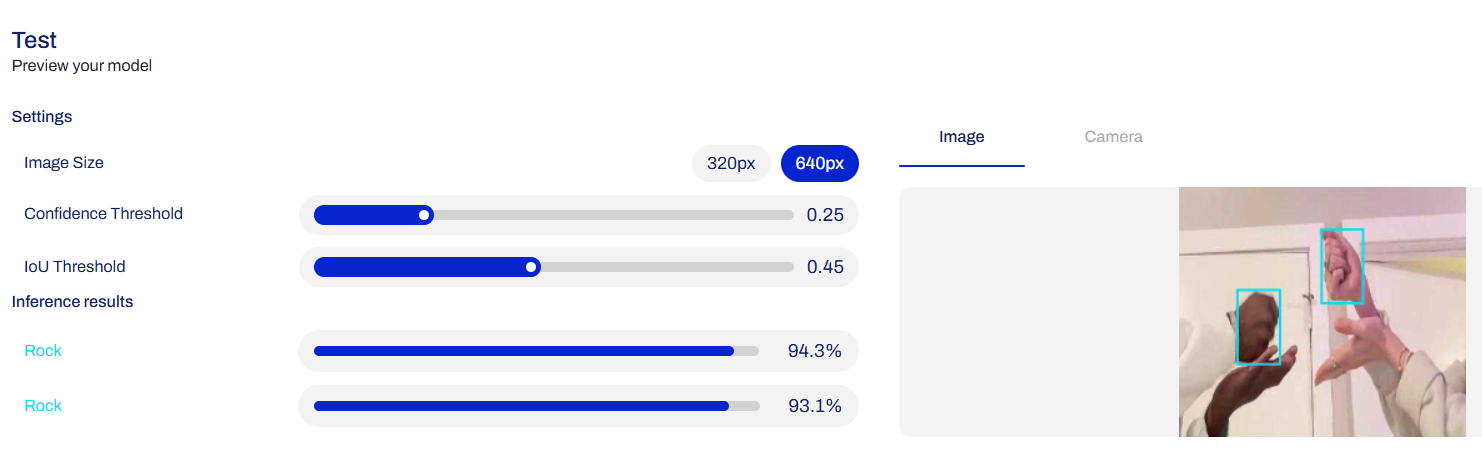Viewport: 1482px width, 457px height.
Task: Click the Confidence Threshold label
Action: (104, 214)
